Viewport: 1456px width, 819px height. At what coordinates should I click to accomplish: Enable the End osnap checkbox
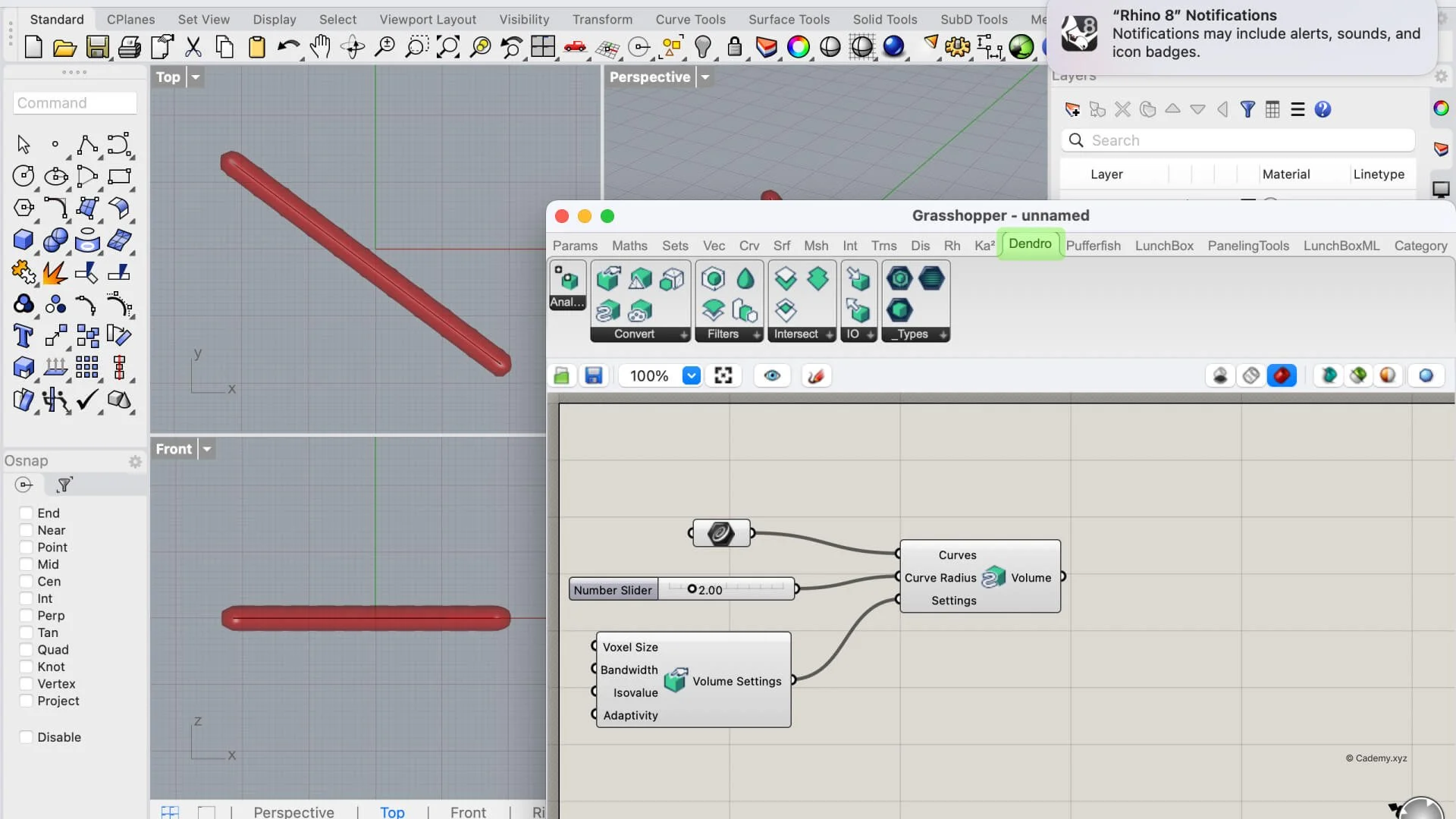27,513
